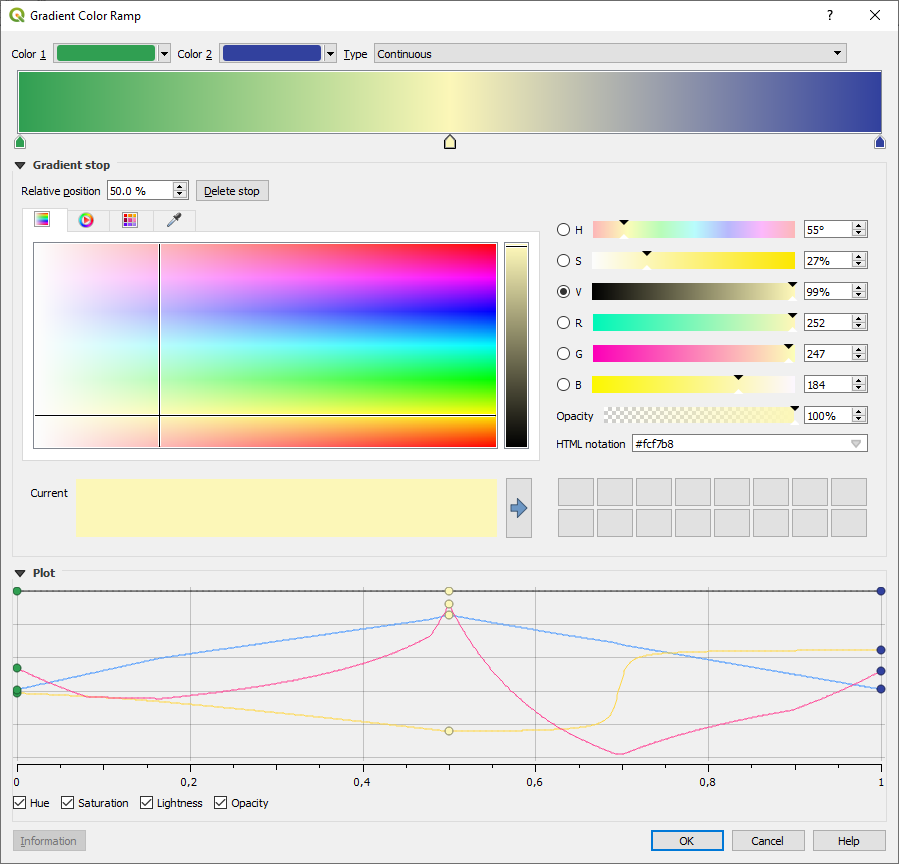Collapse the Gradient stop section
The image size is (899, 864).
pyautogui.click(x=20, y=165)
